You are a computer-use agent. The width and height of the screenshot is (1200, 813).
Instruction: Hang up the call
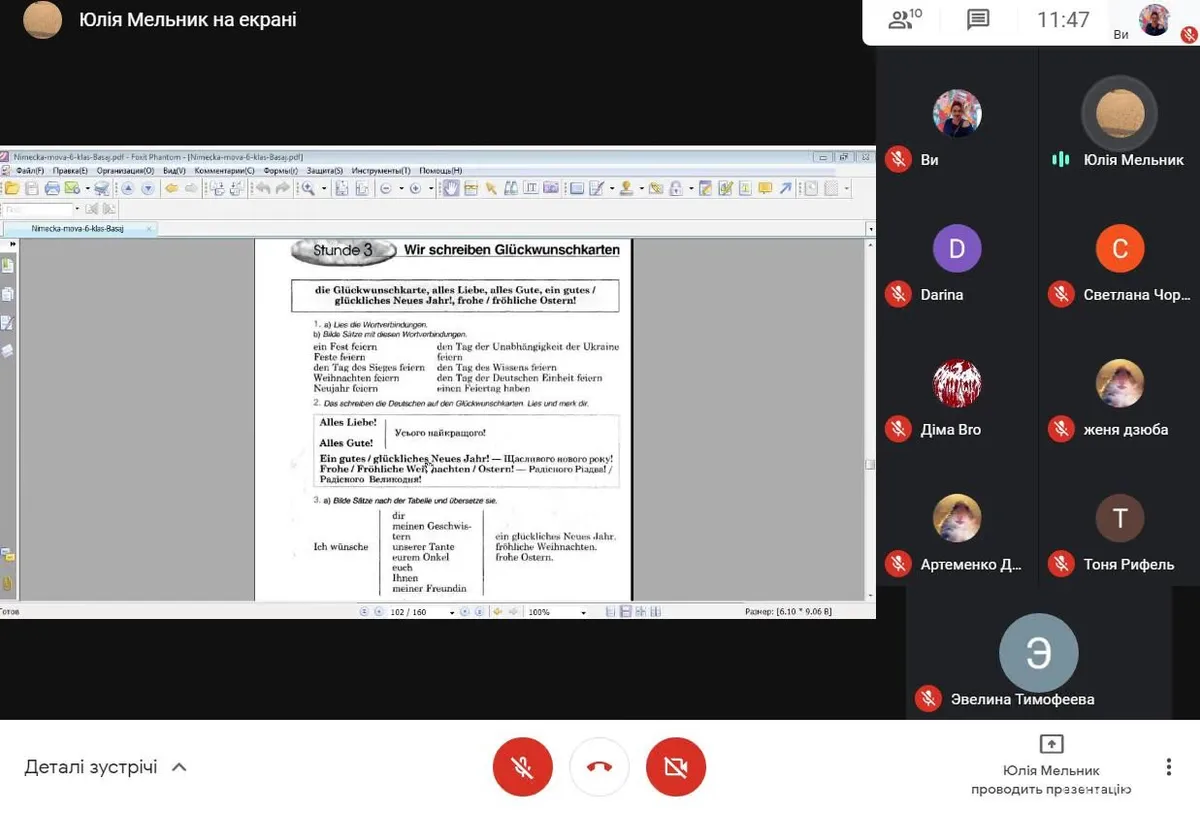(x=599, y=767)
